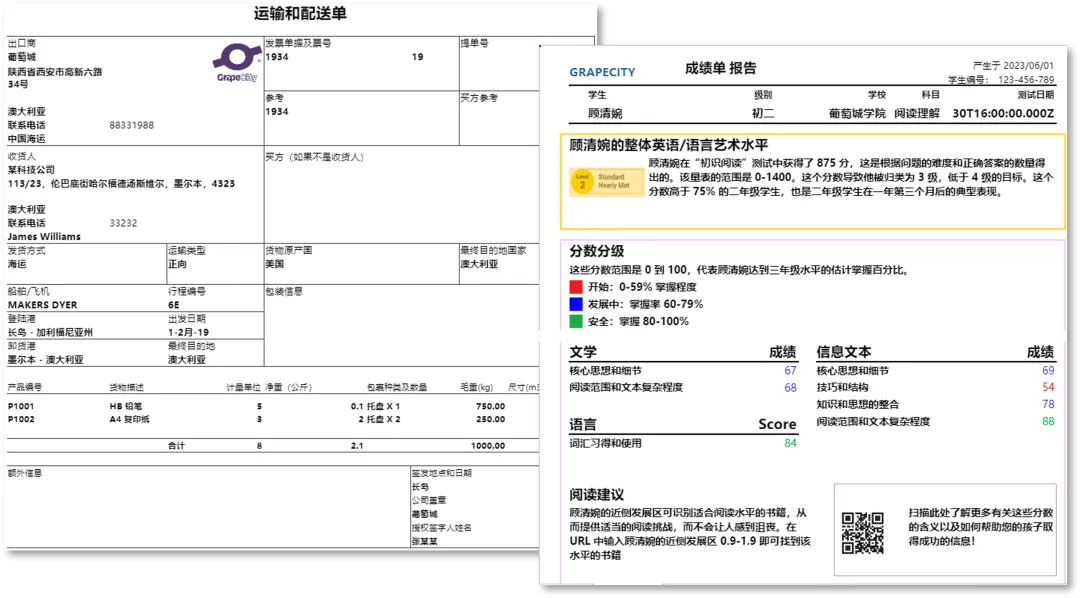Select the phone number 88331988

click(x=132, y=125)
